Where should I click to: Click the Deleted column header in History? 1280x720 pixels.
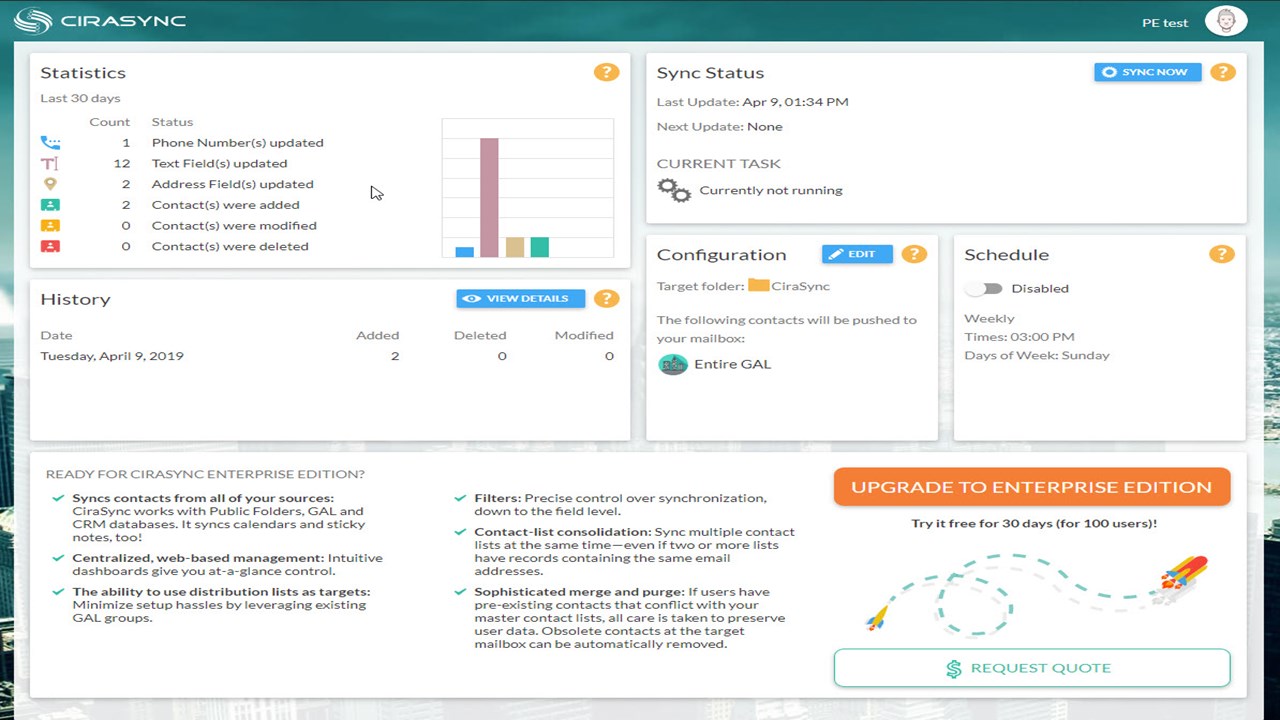pos(480,335)
